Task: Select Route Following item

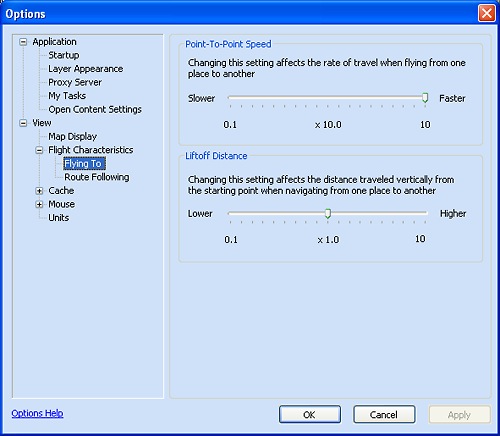Action: 97,177
